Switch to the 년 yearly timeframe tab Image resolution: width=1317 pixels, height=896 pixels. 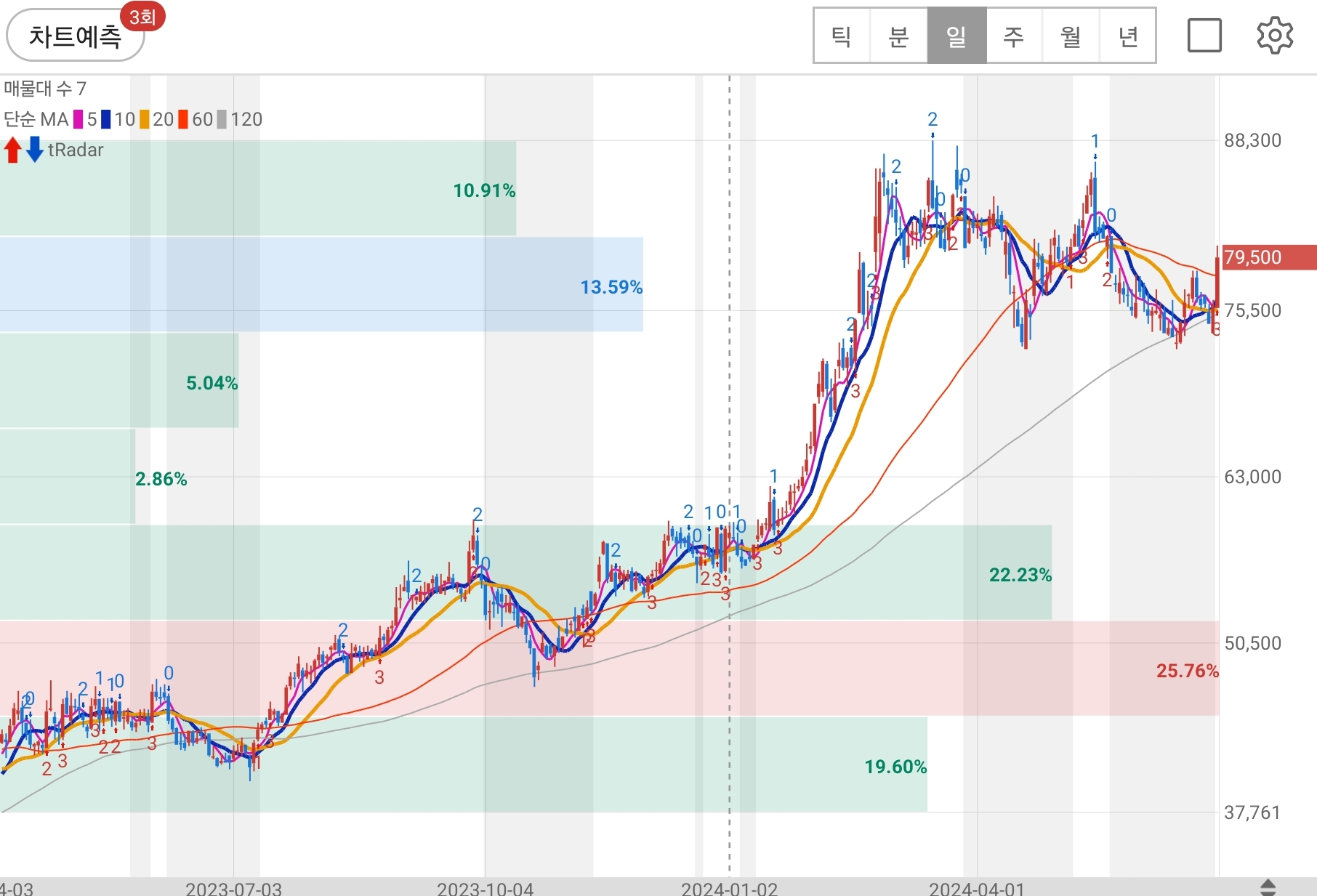click(1127, 36)
